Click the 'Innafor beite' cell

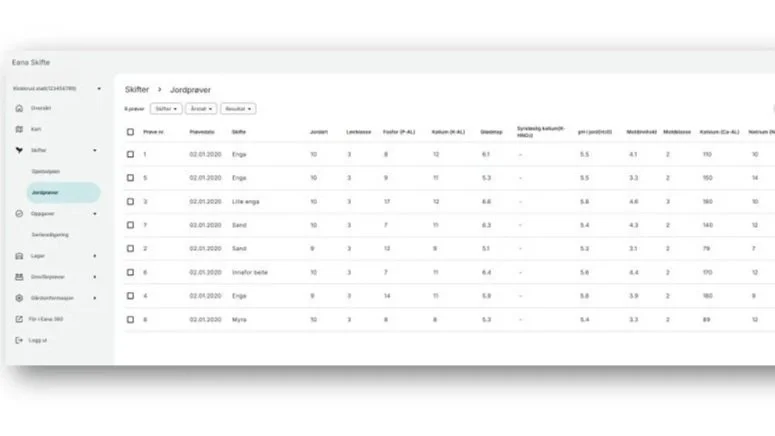point(250,272)
